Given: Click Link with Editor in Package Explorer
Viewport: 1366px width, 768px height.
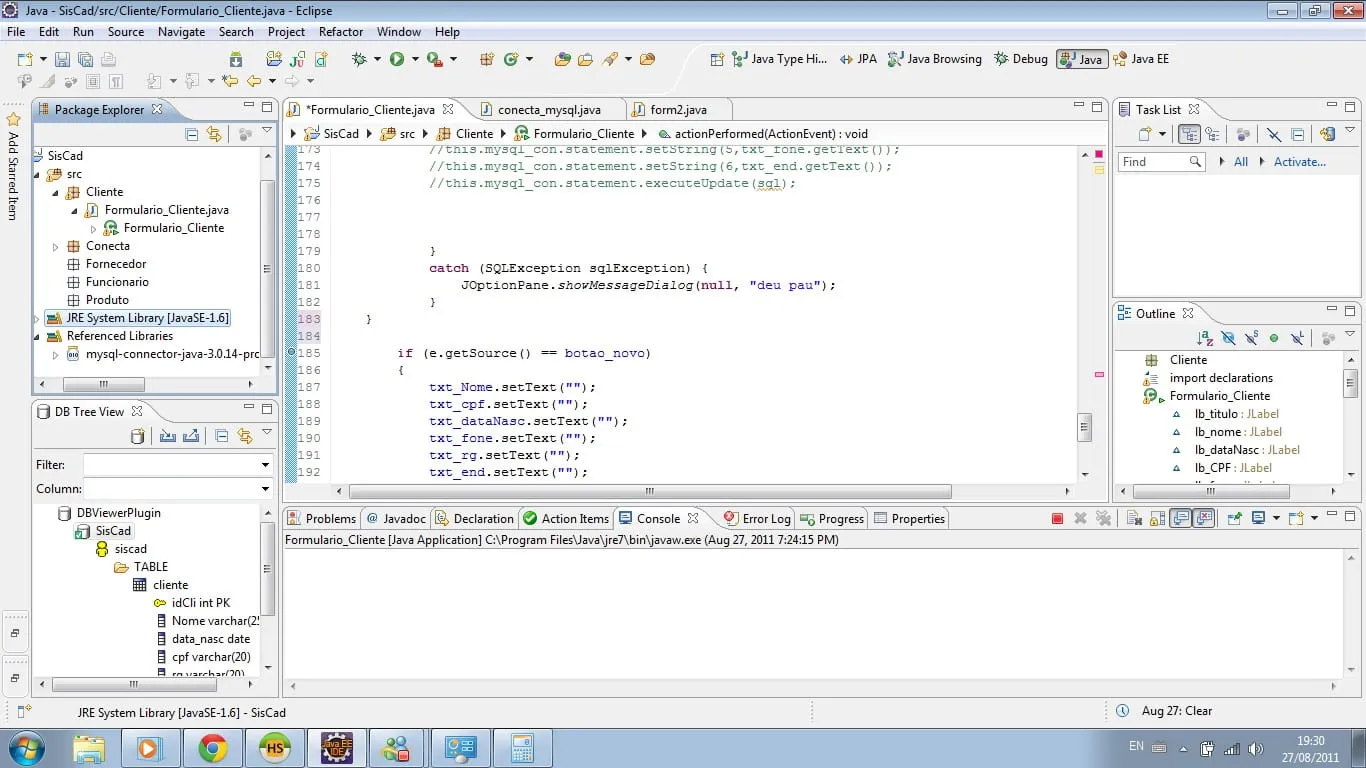Looking at the screenshot, I should [x=213, y=133].
